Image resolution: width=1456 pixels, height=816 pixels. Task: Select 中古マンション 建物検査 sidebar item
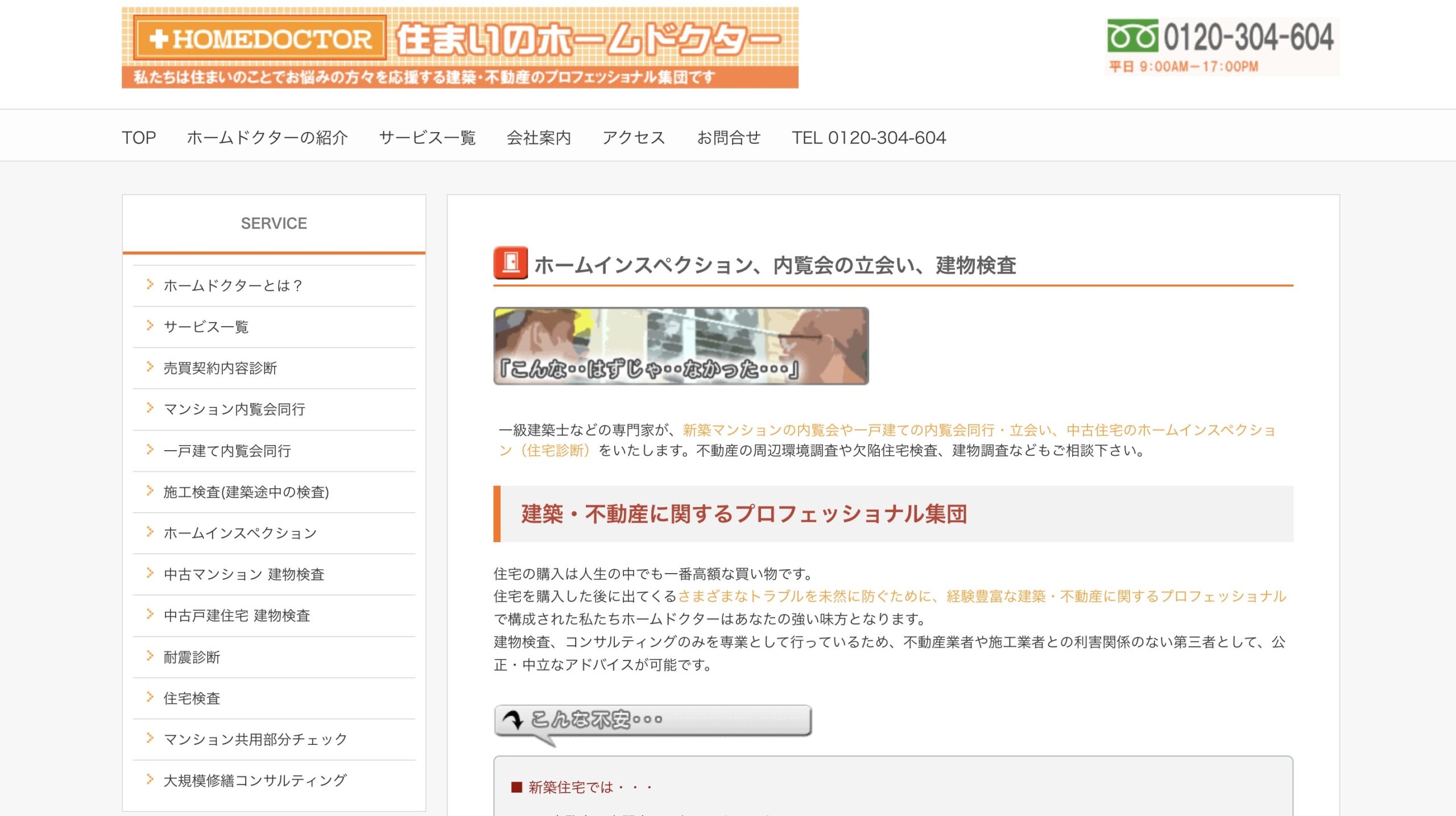(243, 574)
